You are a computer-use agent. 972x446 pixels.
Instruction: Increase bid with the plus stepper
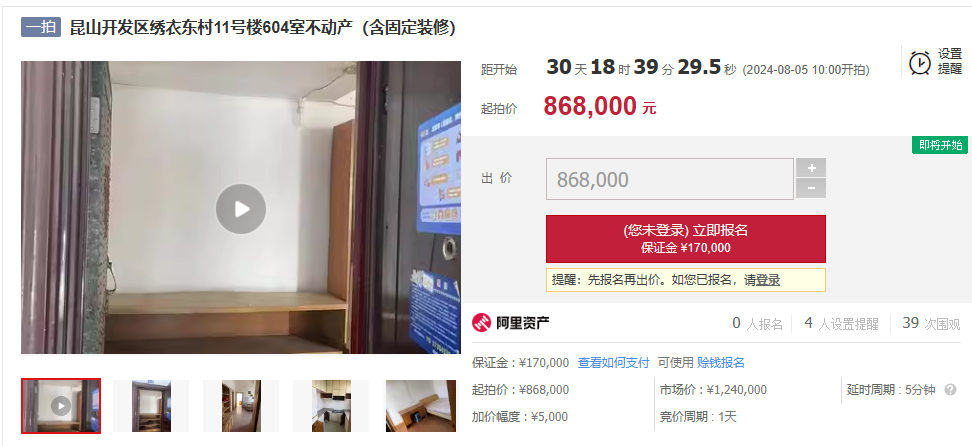(x=811, y=167)
